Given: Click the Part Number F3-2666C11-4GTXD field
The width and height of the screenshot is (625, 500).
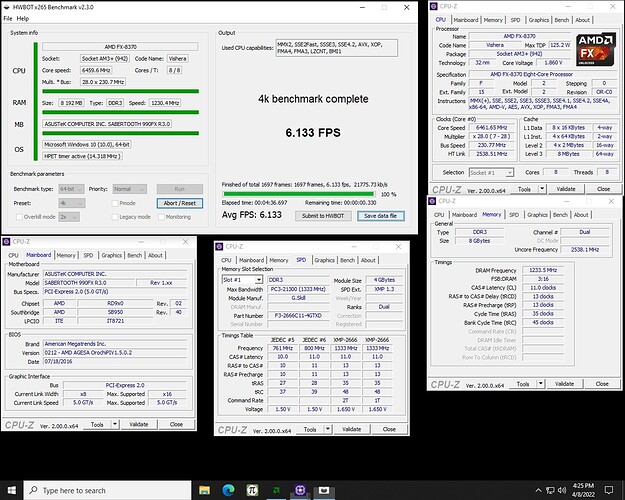Looking at the screenshot, I should pos(299,315).
